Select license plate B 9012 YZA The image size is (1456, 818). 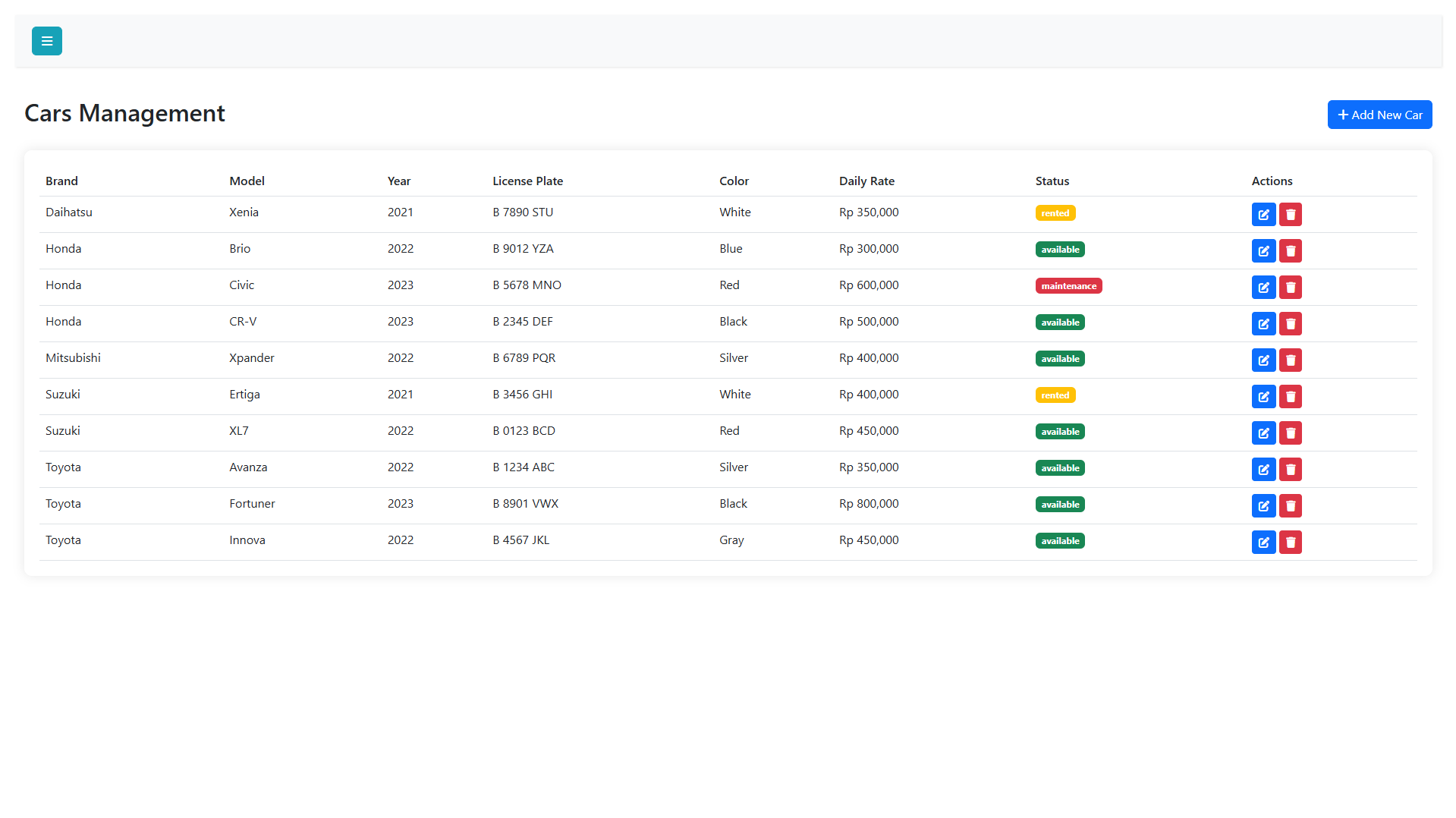[x=523, y=249]
